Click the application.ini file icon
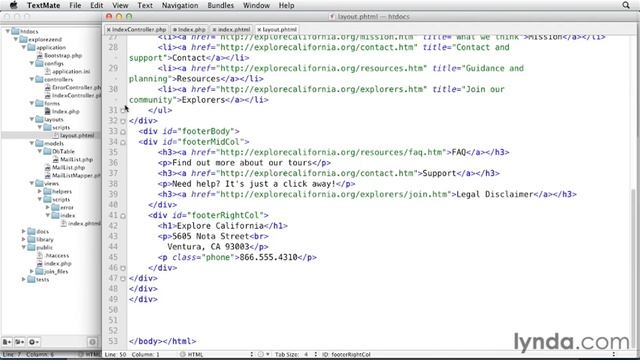 coord(48,71)
